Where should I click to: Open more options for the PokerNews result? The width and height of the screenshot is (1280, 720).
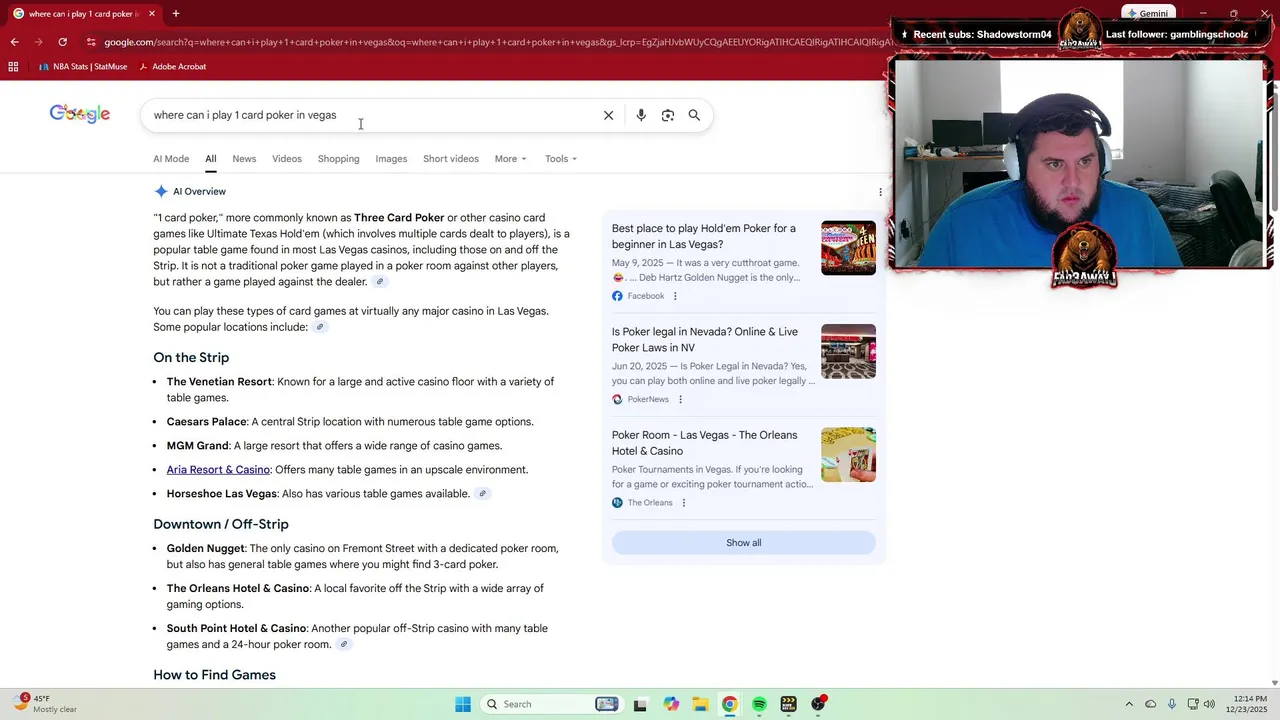point(680,399)
